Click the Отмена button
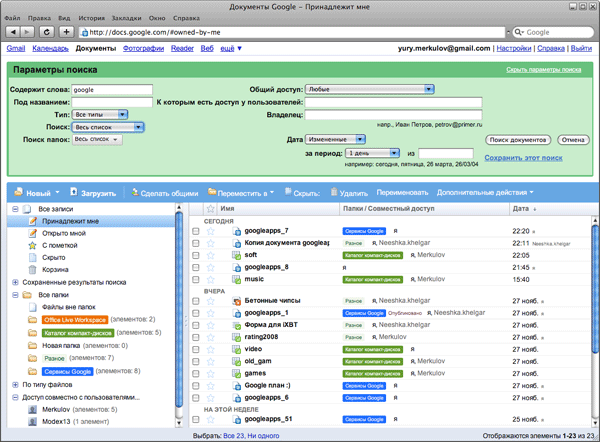This screenshot has width=600, height=442. pos(573,140)
